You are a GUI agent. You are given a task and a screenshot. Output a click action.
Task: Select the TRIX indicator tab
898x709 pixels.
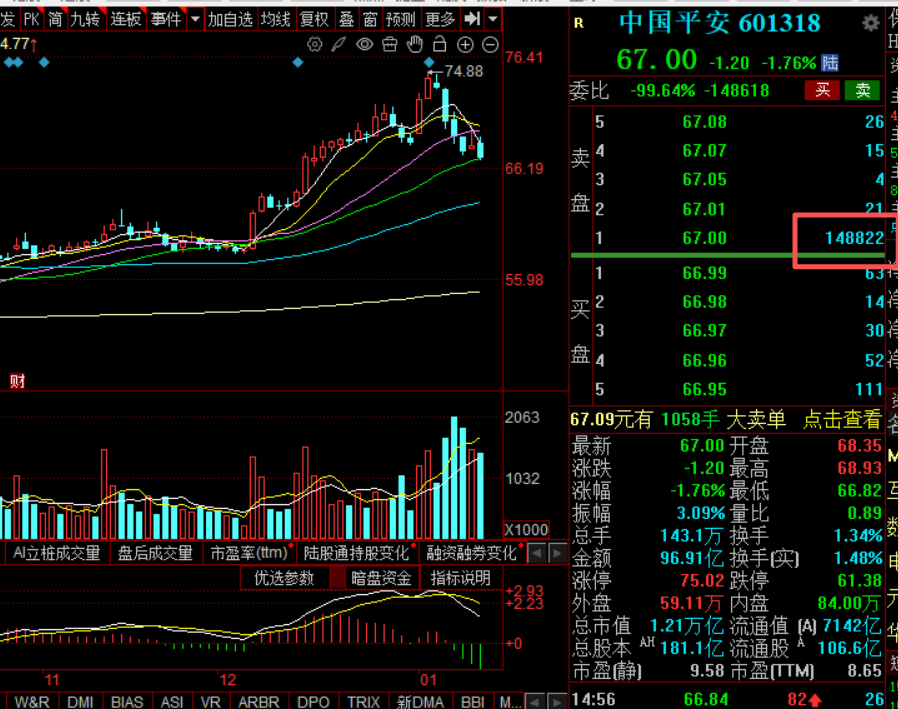pyautogui.click(x=363, y=702)
